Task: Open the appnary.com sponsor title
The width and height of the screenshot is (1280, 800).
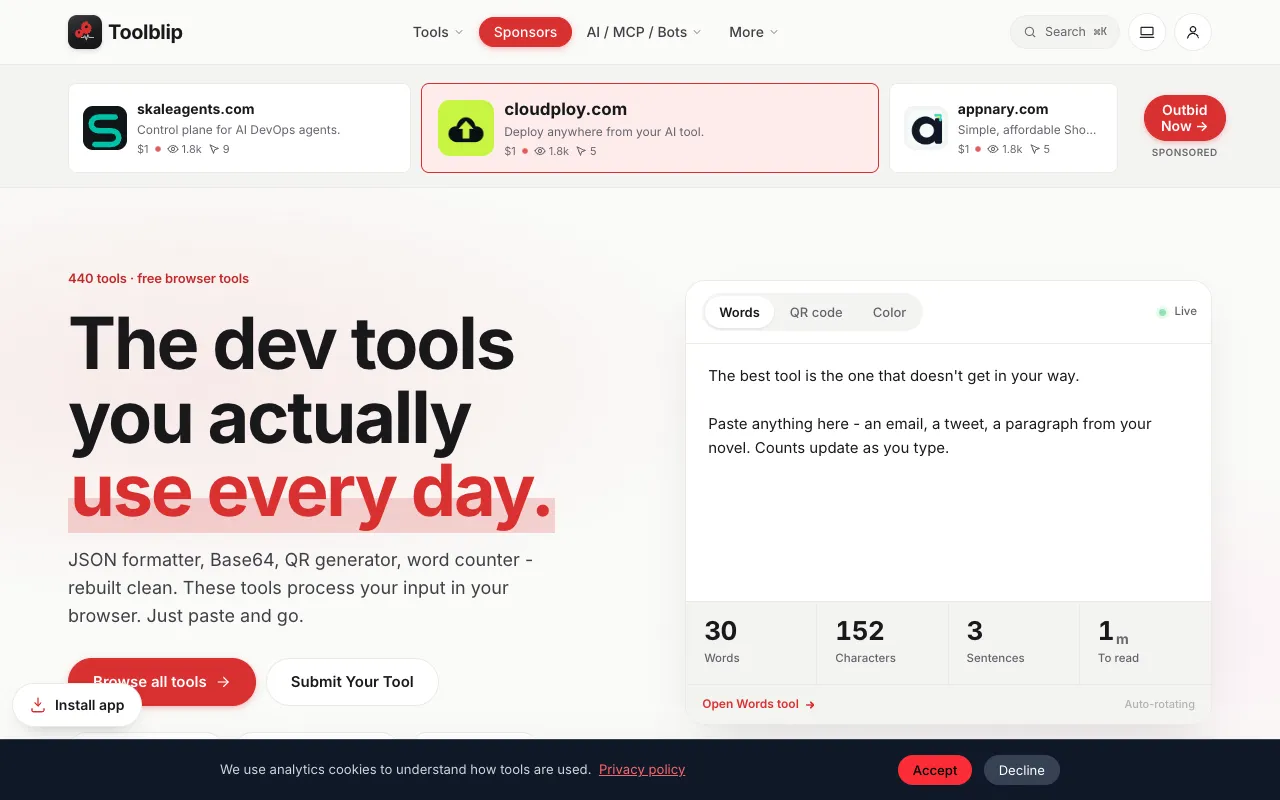Action: pyautogui.click(x=1003, y=109)
